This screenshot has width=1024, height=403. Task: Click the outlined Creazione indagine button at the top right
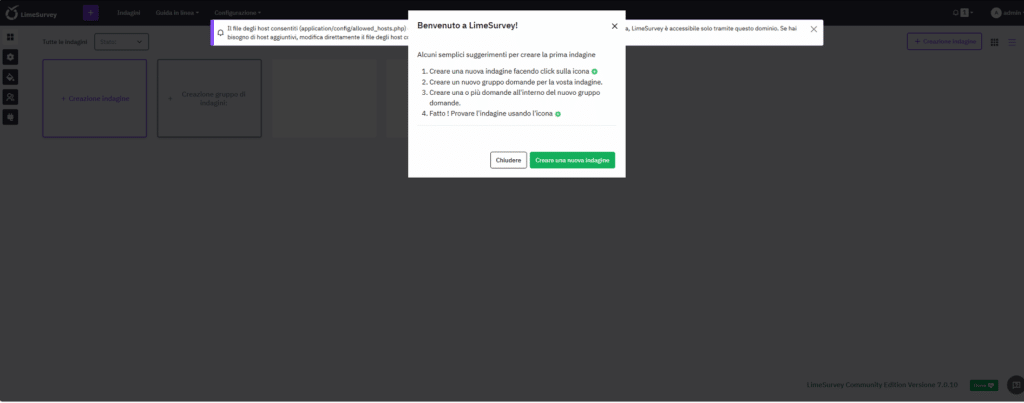[x=944, y=42]
